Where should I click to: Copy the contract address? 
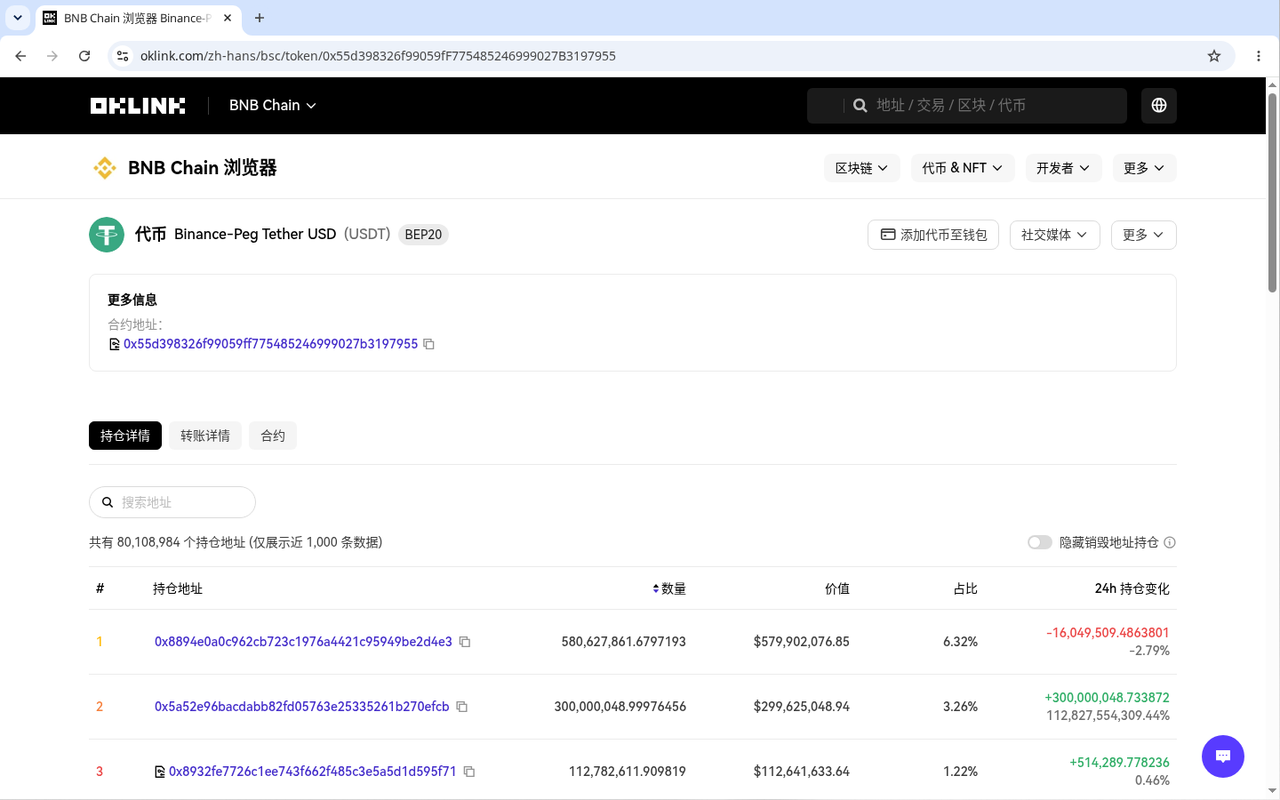tap(429, 344)
